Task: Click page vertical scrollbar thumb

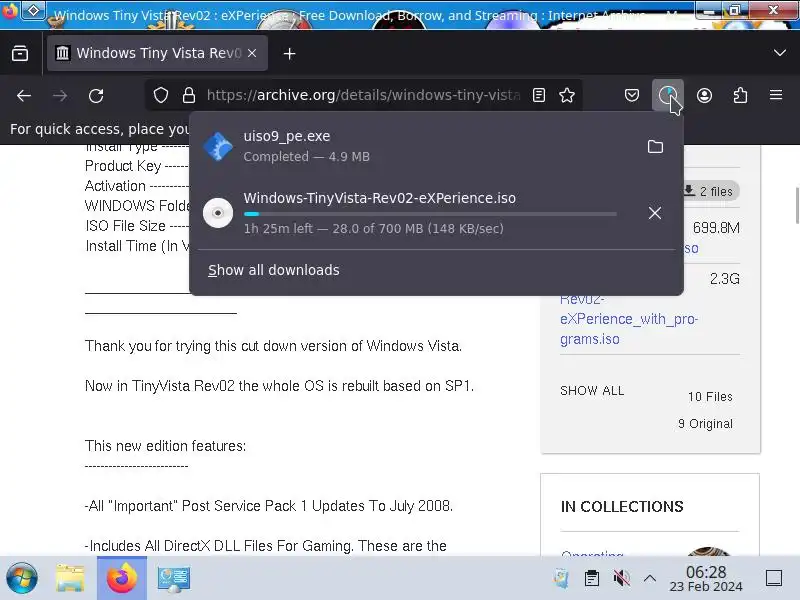Action: click(797, 205)
